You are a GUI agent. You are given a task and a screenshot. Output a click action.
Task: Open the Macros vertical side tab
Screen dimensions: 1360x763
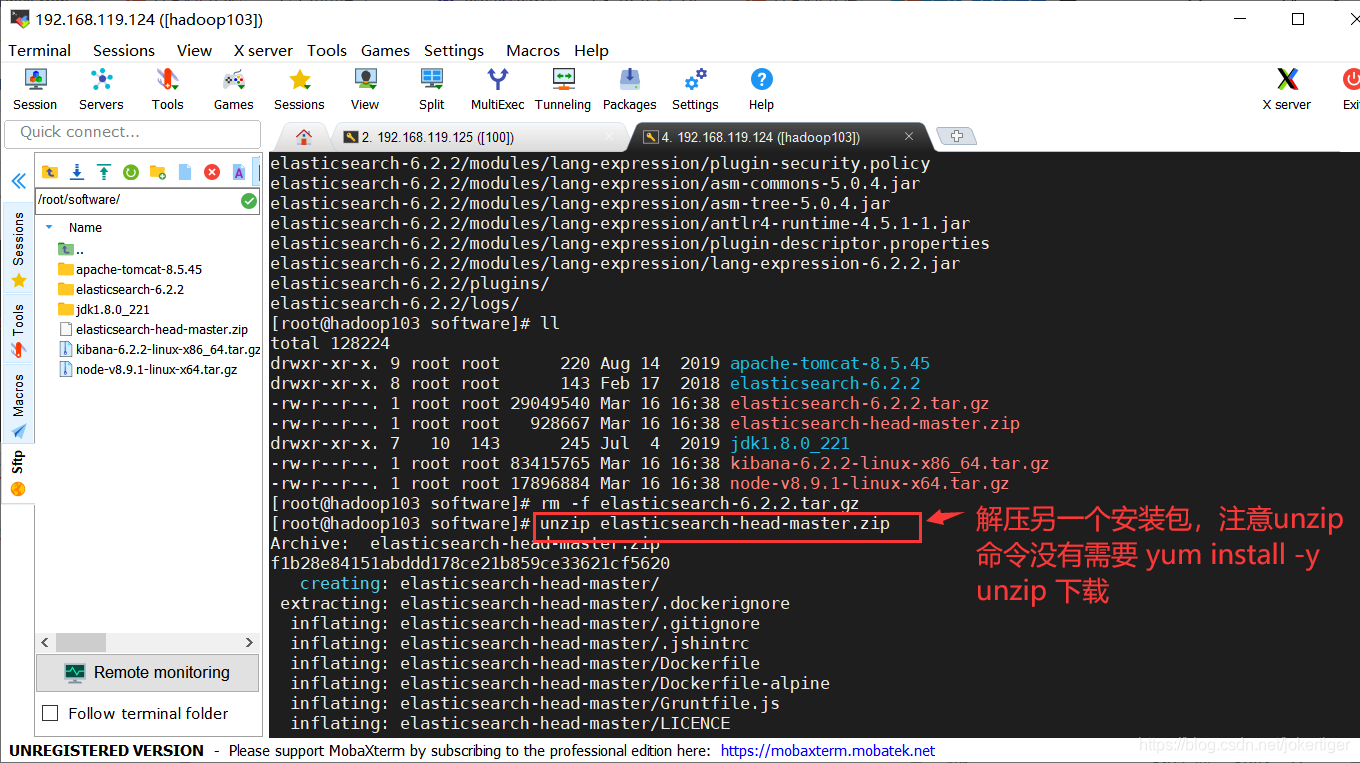pos(18,404)
